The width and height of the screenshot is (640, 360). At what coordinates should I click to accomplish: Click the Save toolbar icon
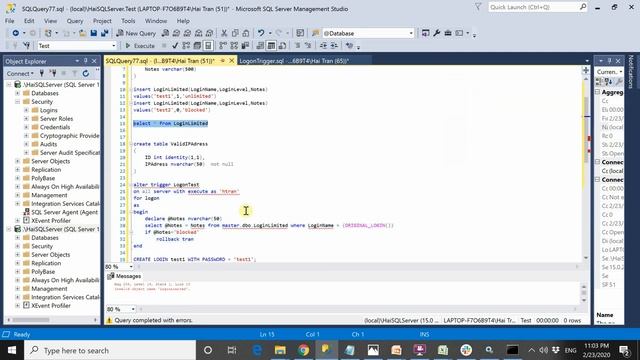(x=93, y=33)
